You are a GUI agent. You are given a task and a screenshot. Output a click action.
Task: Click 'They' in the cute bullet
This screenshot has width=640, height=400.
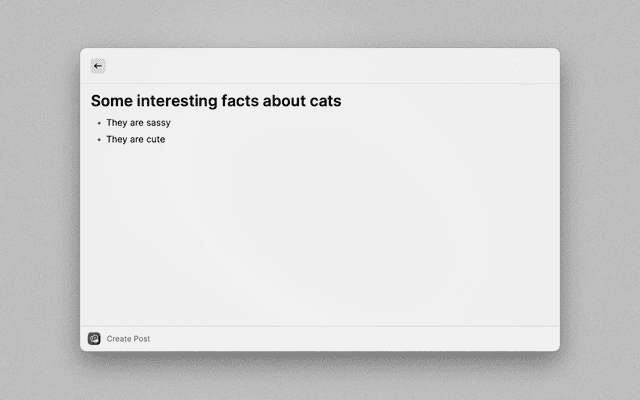click(x=117, y=139)
